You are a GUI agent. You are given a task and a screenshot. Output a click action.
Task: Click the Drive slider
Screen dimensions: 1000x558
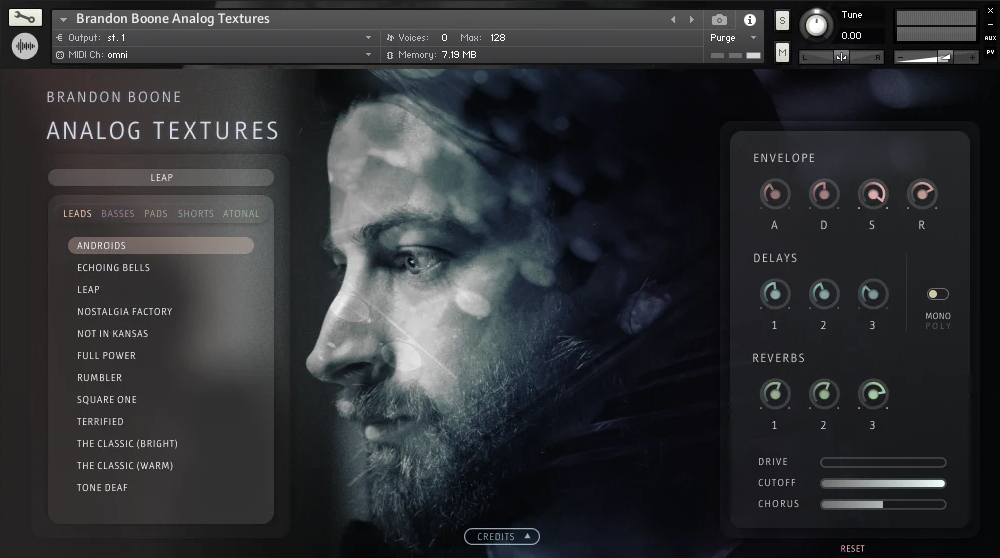pyautogui.click(x=883, y=462)
